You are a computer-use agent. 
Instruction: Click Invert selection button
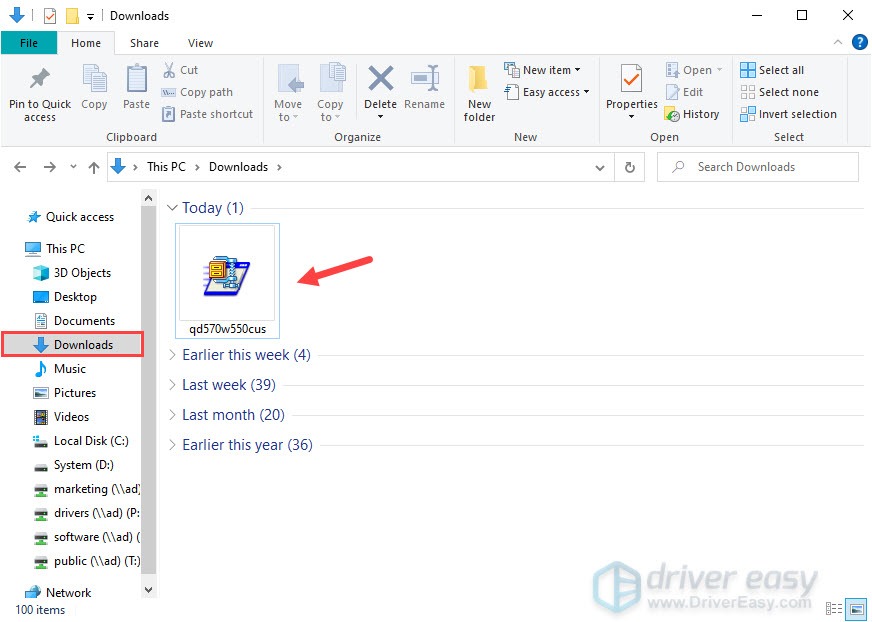pos(788,114)
